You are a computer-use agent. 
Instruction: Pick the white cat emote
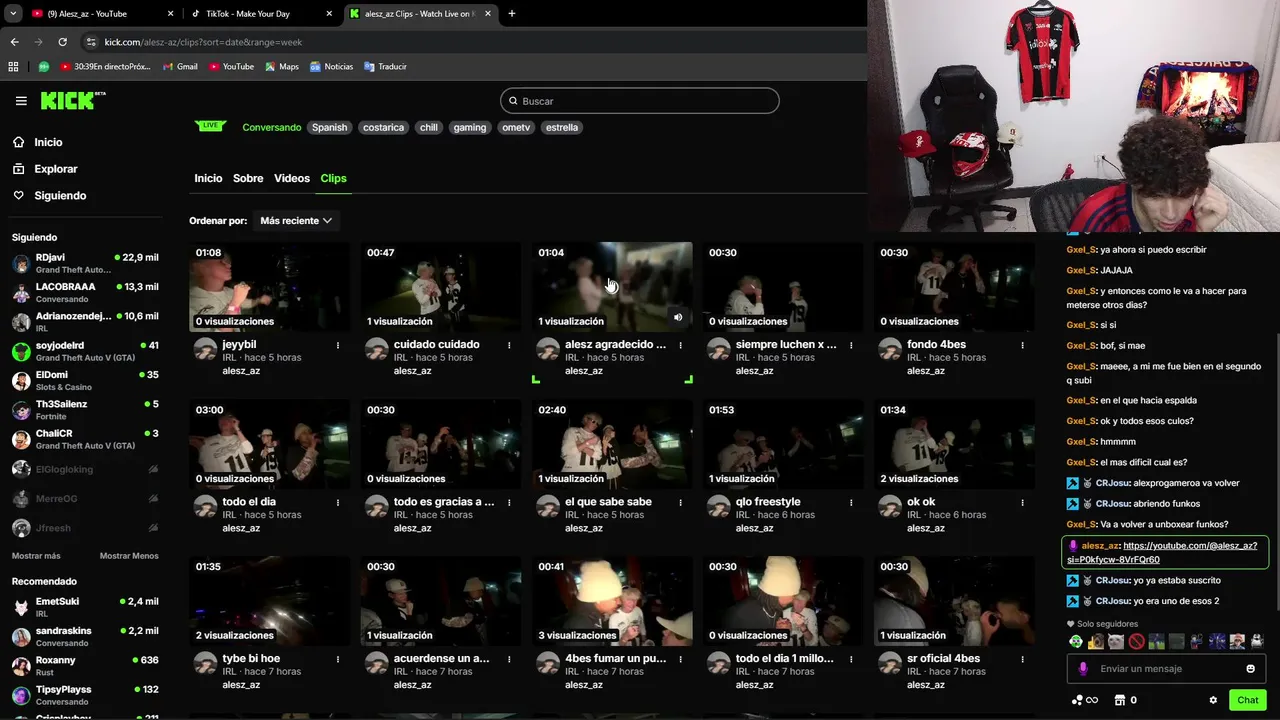[1116, 642]
